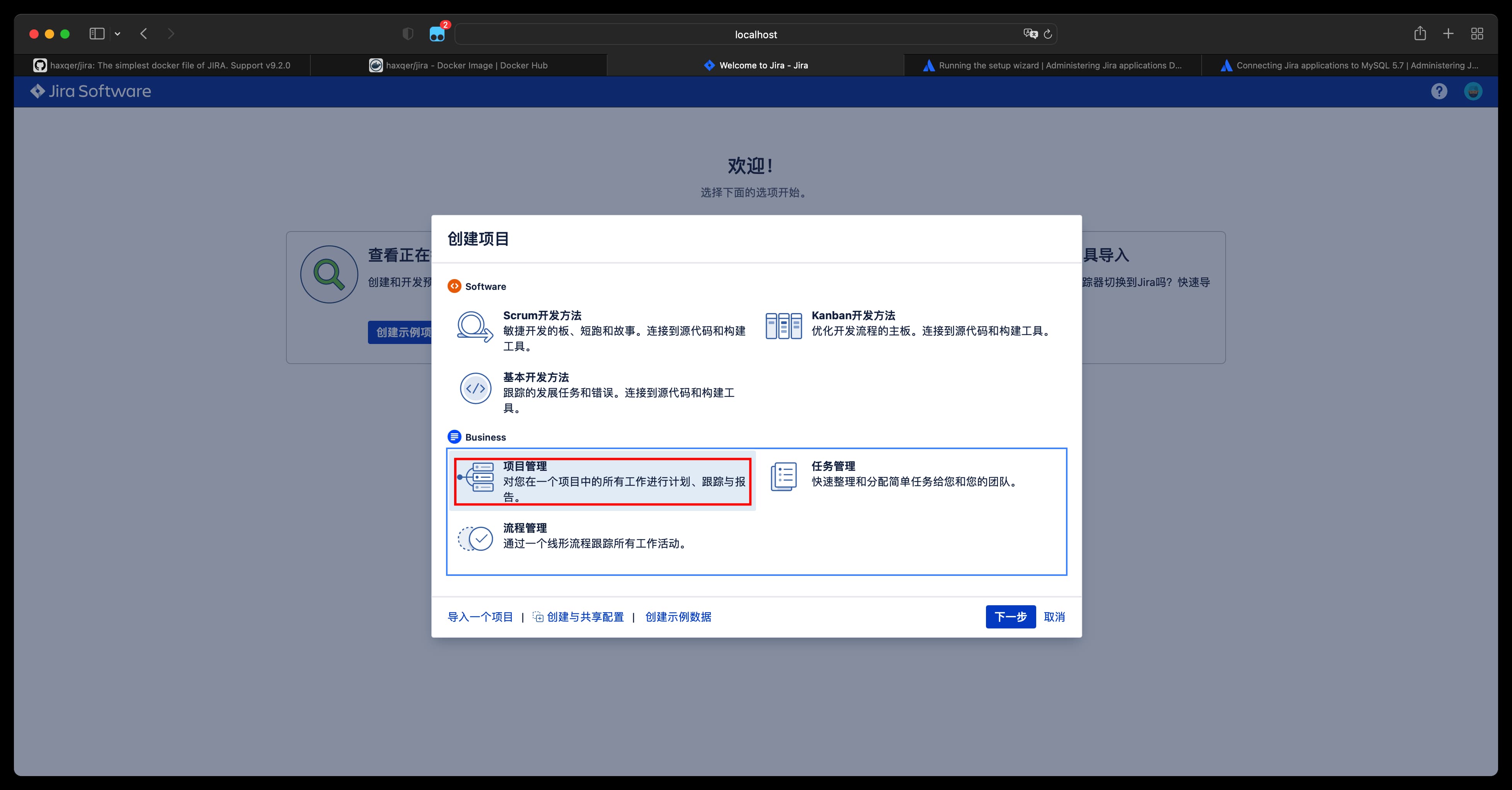Click the blue Business category icon
1512x790 pixels.
[454, 437]
